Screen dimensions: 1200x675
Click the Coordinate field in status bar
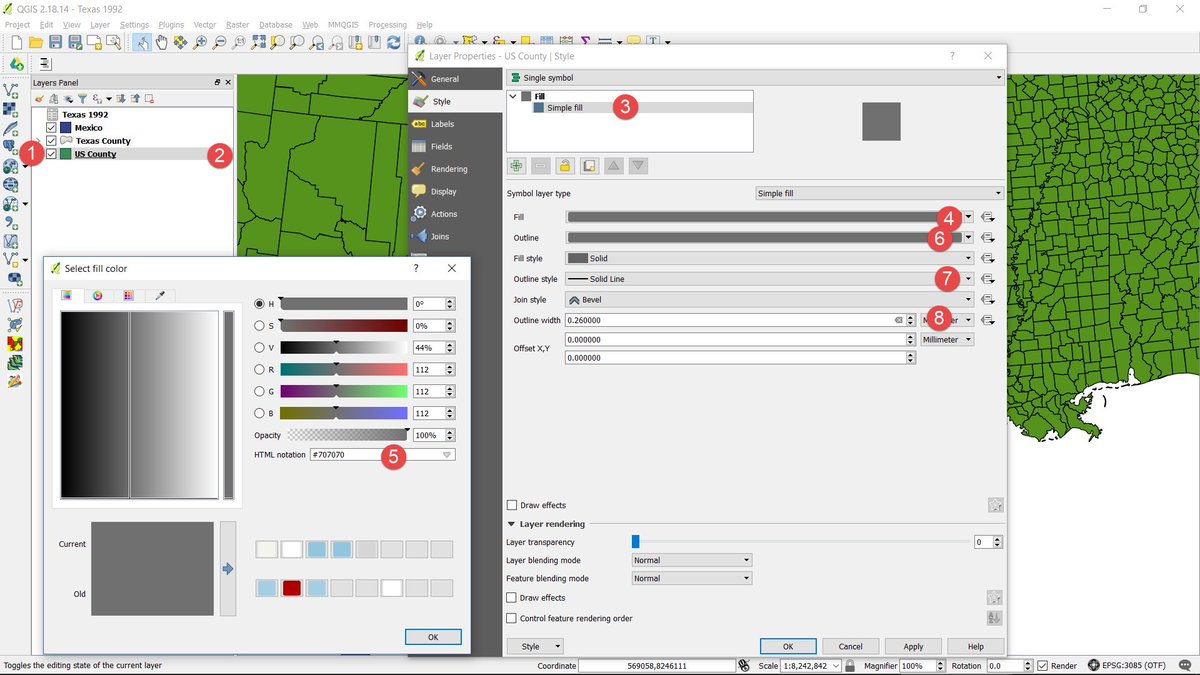(656, 665)
